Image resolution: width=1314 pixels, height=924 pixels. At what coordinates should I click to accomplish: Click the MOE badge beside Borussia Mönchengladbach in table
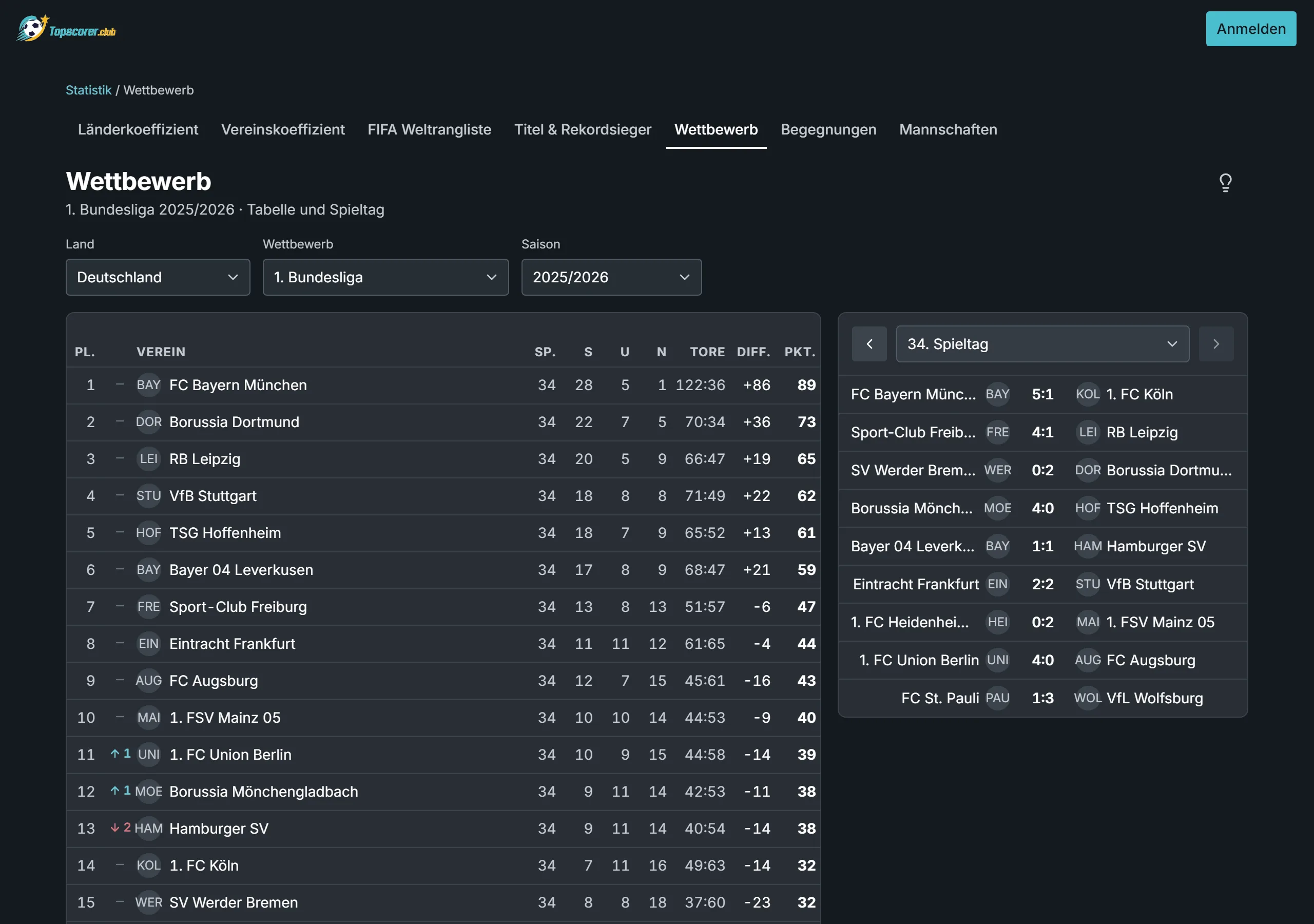(149, 791)
